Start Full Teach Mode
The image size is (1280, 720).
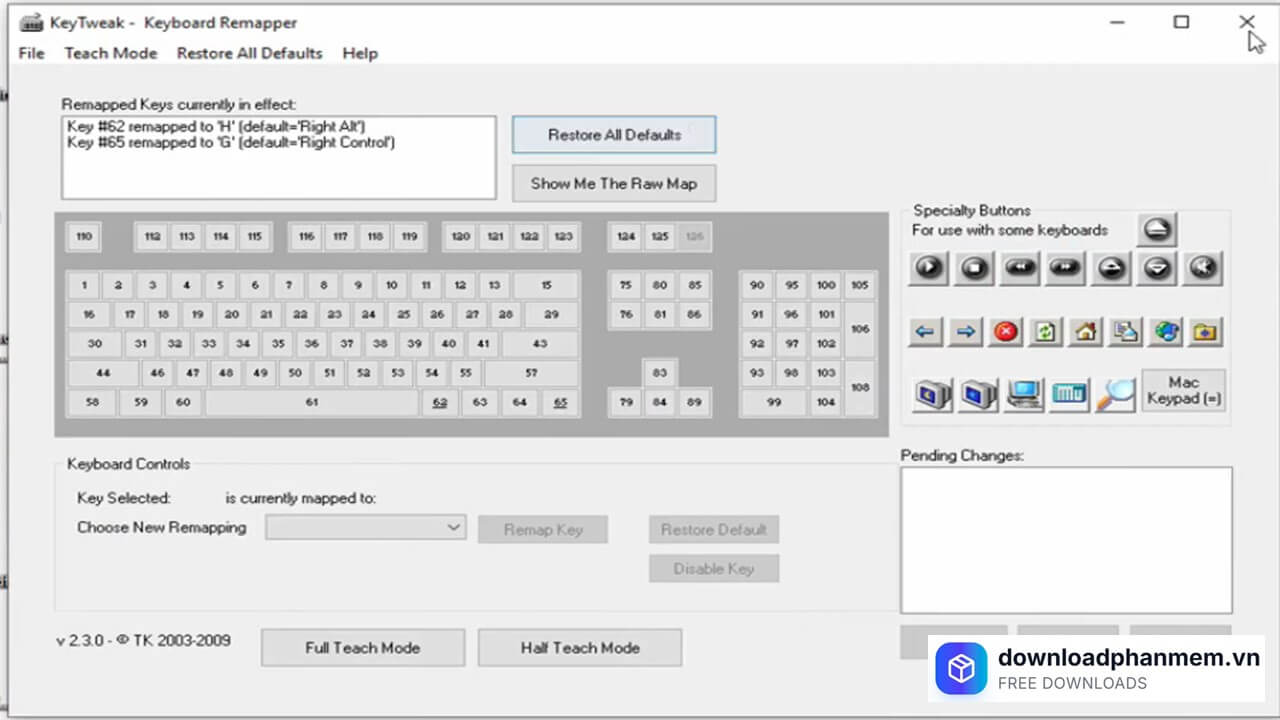click(x=363, y=648)
